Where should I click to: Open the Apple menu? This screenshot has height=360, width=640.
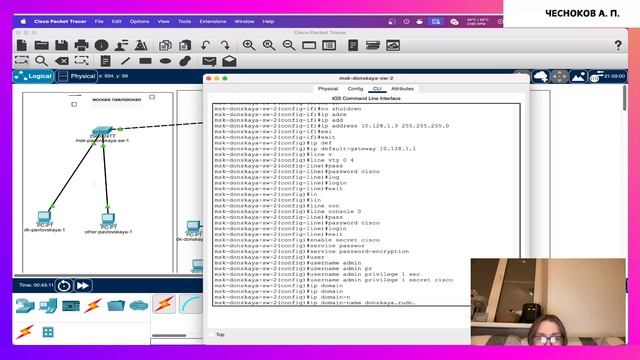tap(23, 21)
